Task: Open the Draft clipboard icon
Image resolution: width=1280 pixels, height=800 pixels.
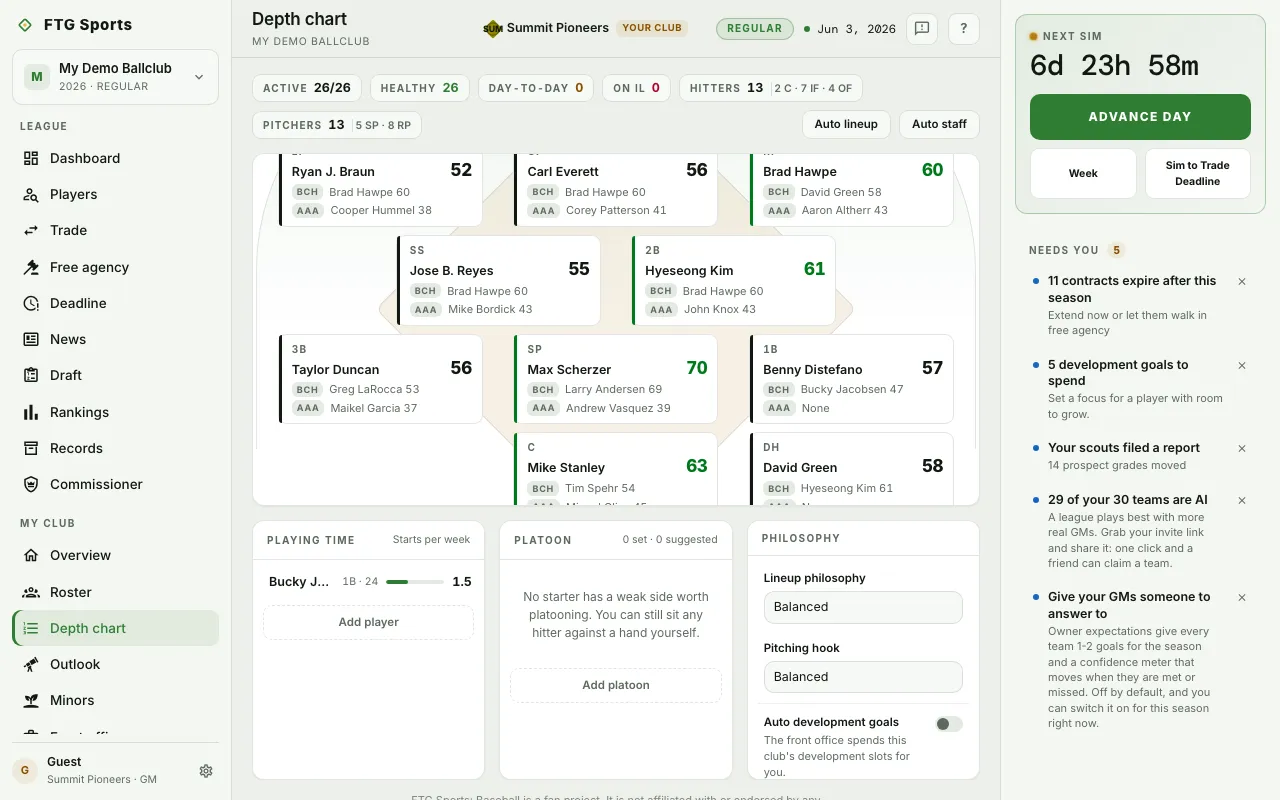Action: tap(31, 375)
